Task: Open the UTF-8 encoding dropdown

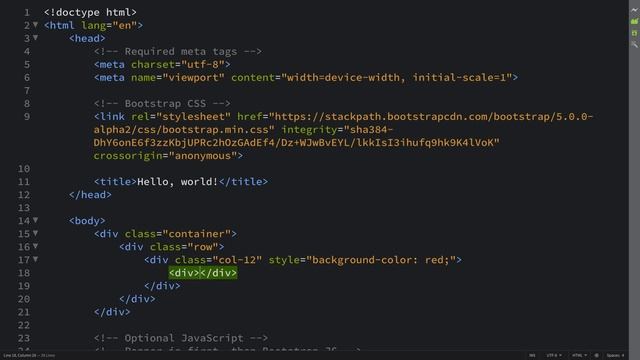Action: [554, 356]
